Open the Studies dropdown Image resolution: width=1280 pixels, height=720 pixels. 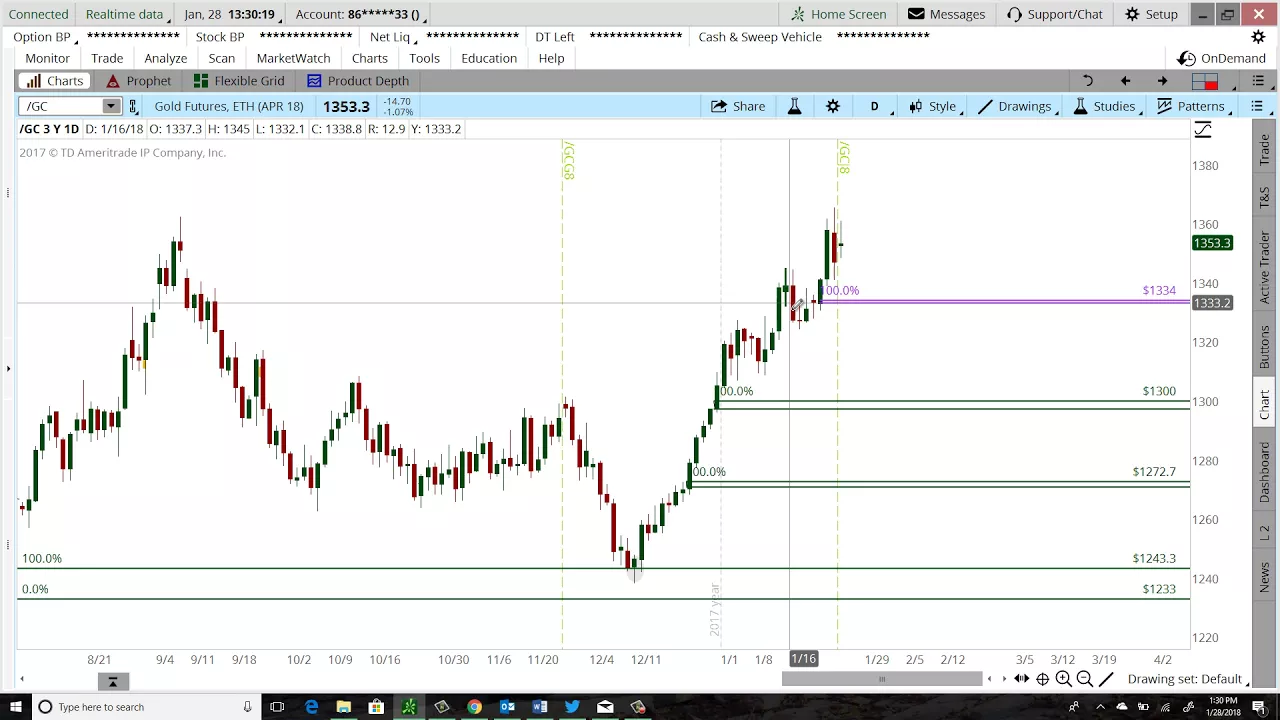point(1106,106)
